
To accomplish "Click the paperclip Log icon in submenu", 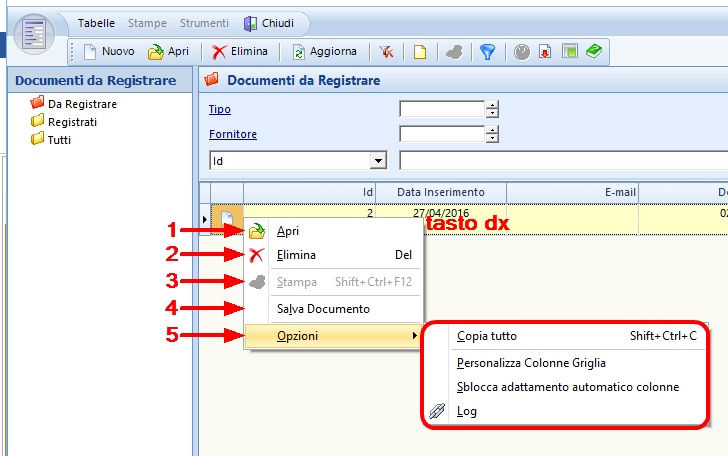I will pos(437,411).
